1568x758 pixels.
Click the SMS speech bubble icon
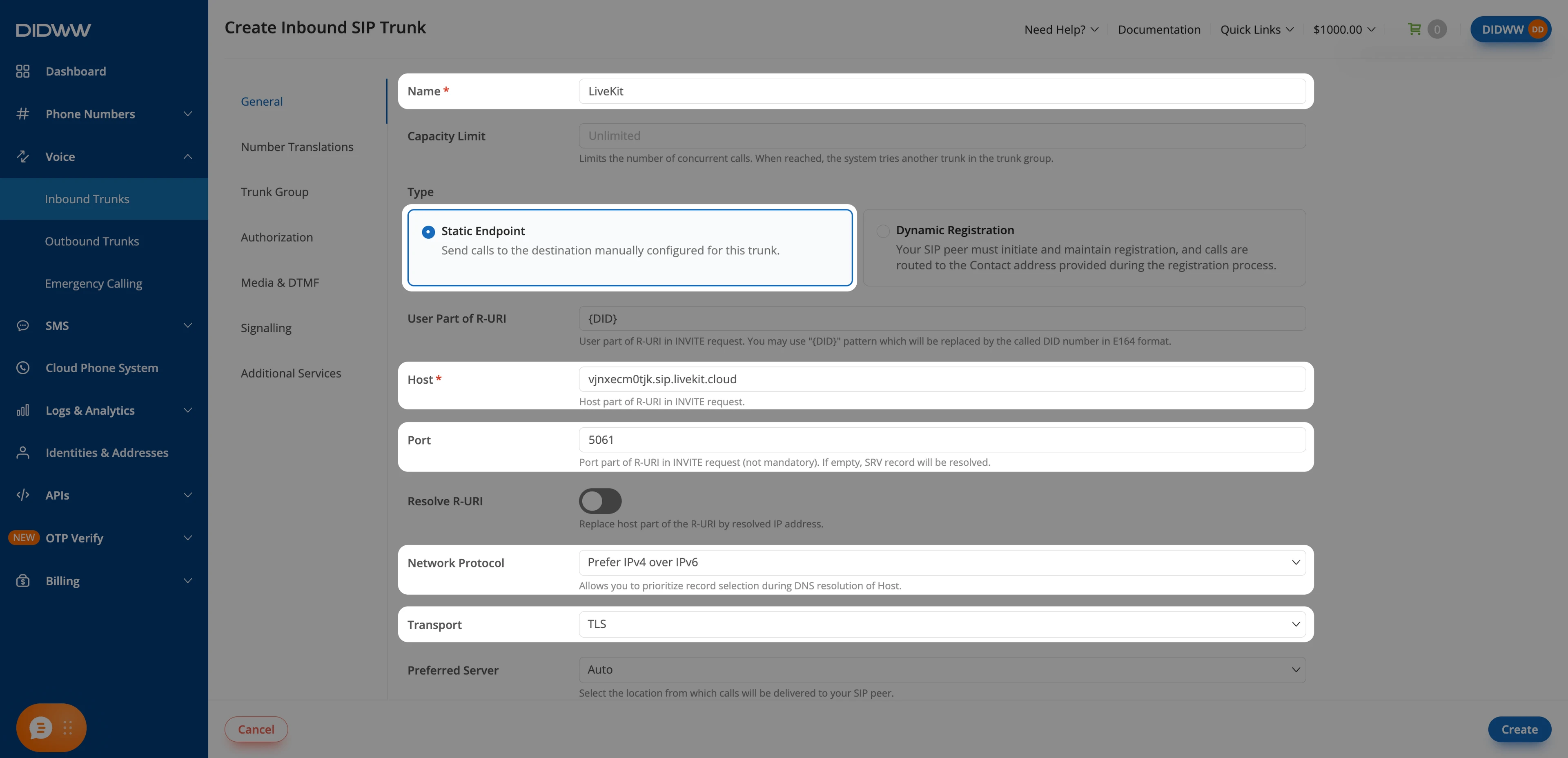(22, 325)
